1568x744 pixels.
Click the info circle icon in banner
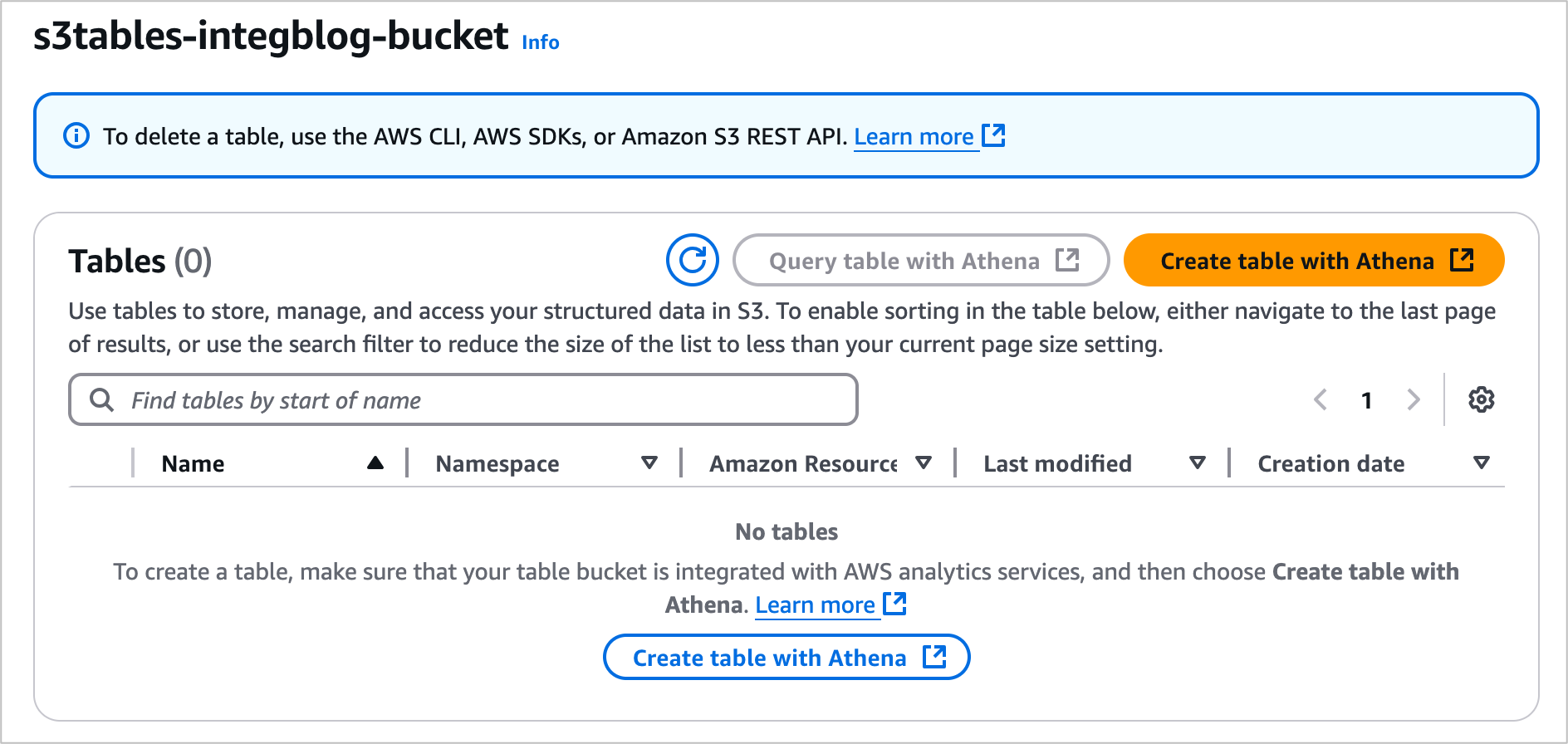click(x=76, y=135)
